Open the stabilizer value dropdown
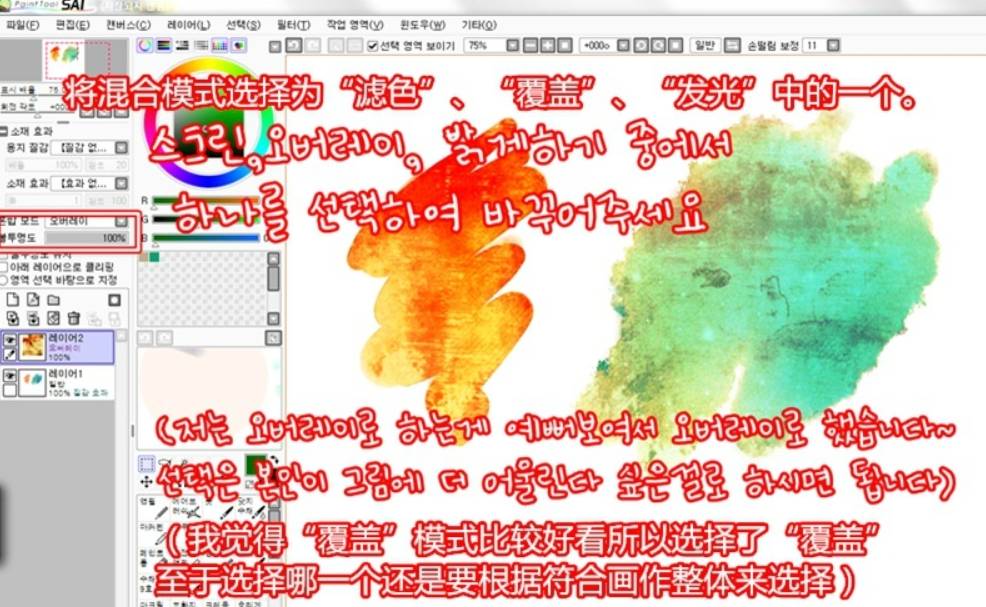This screenshot has height=607, width=986. (834, 46)
